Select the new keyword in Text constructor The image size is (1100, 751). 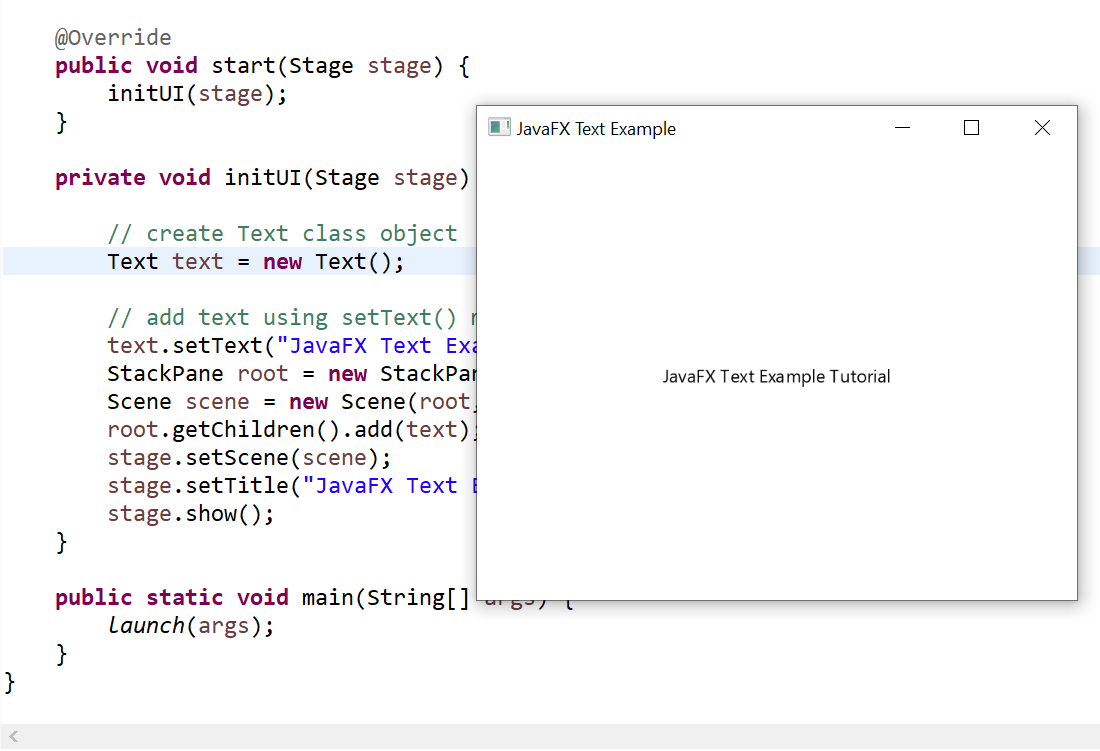coord(282,261)
